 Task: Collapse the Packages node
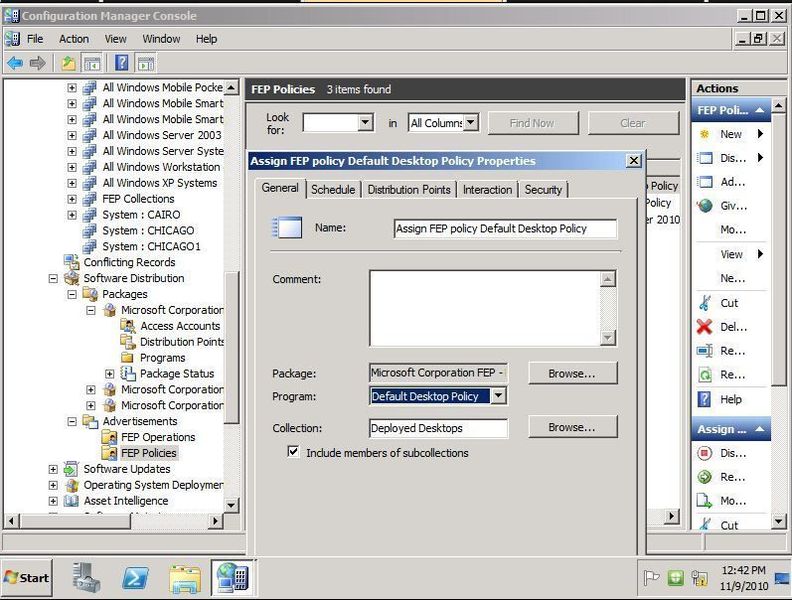(x=72, y=294)
